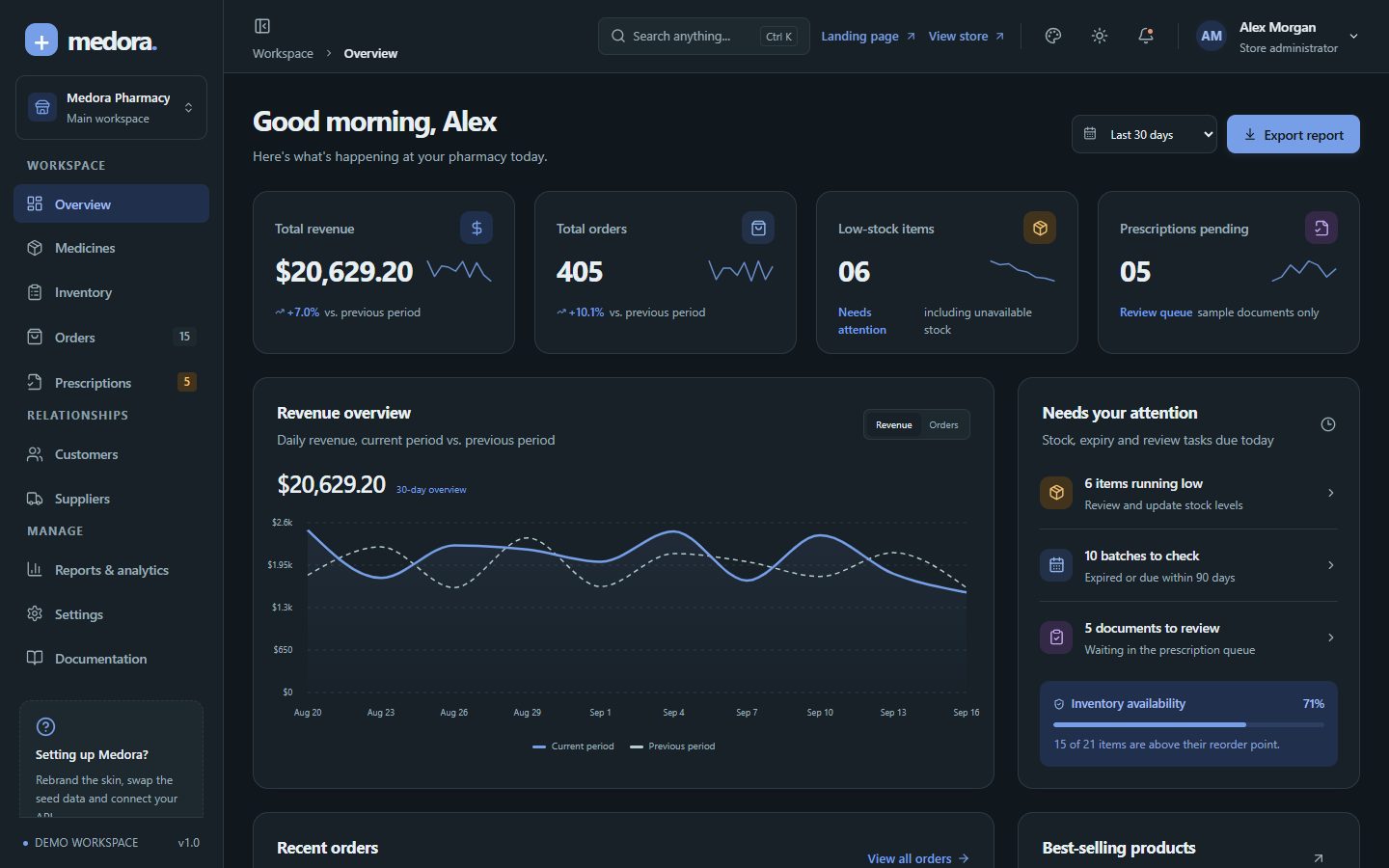Screen dimensions: 1389x868
Task: Open Reports & analytics in the sidebar
Action: pyautogui.click(x=111, y=570)
